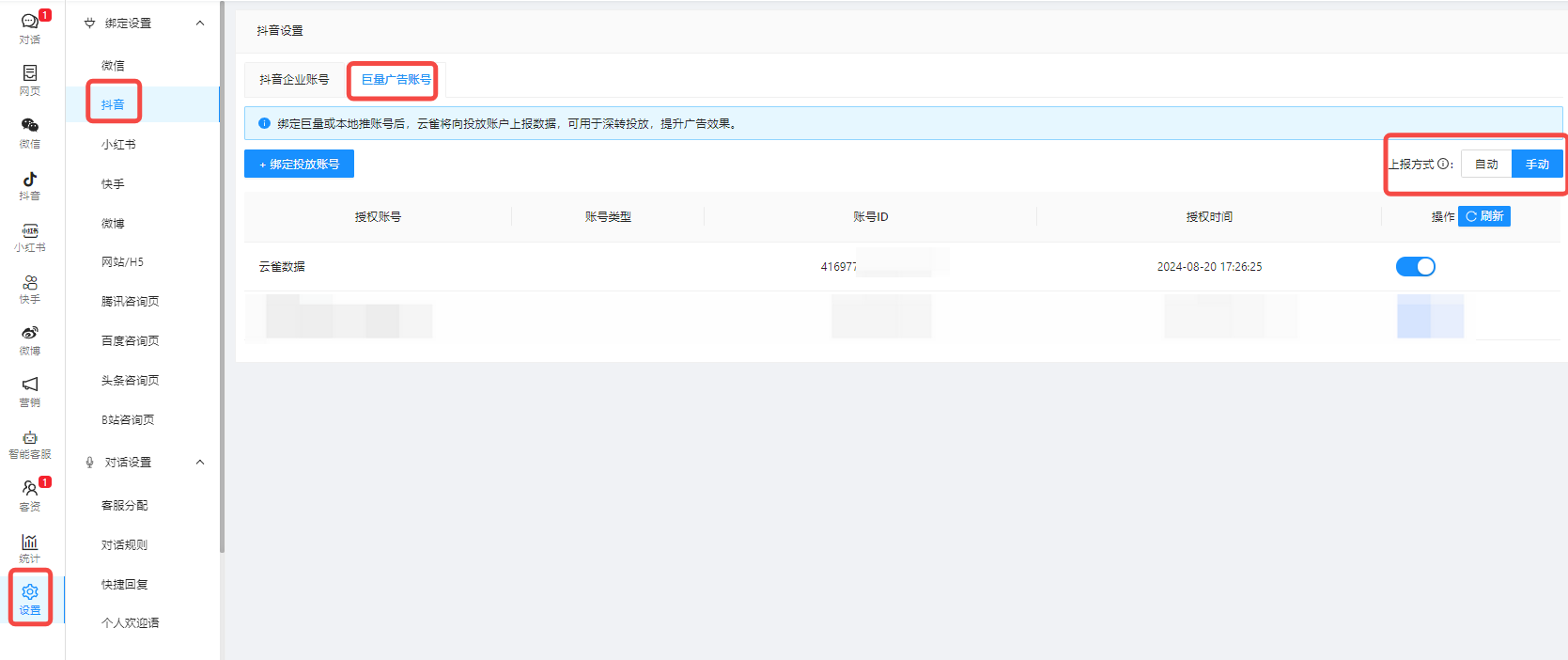Switch to the 巨量广告账号 tab
1568x660 pixels.
[x=396, y=80]
